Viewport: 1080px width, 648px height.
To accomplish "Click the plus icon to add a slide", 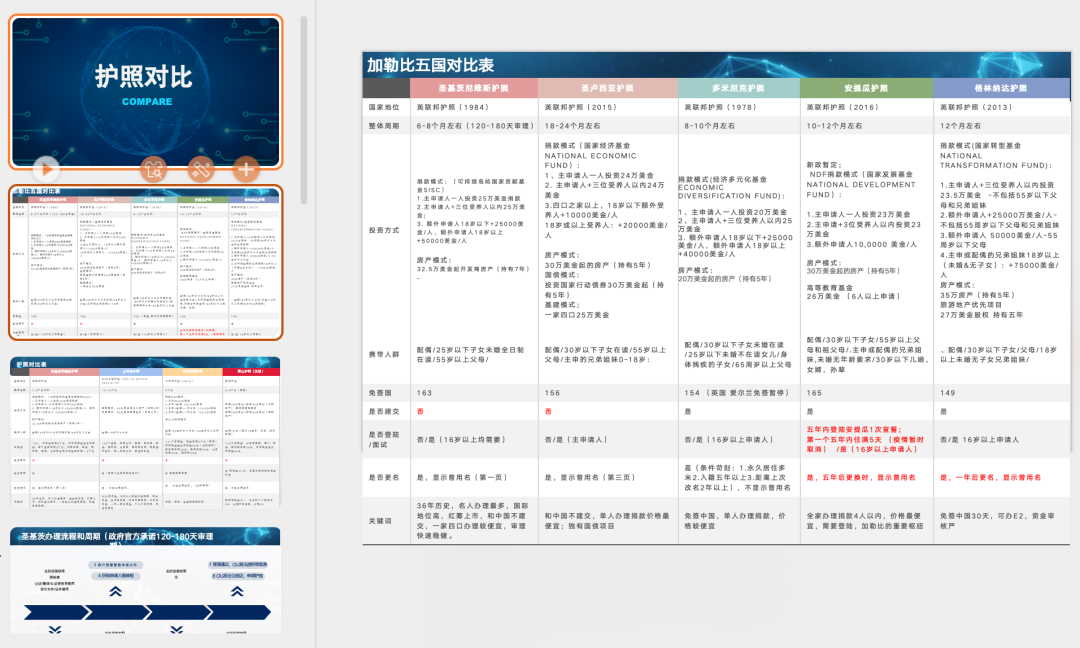I will [x=246, y=168].
